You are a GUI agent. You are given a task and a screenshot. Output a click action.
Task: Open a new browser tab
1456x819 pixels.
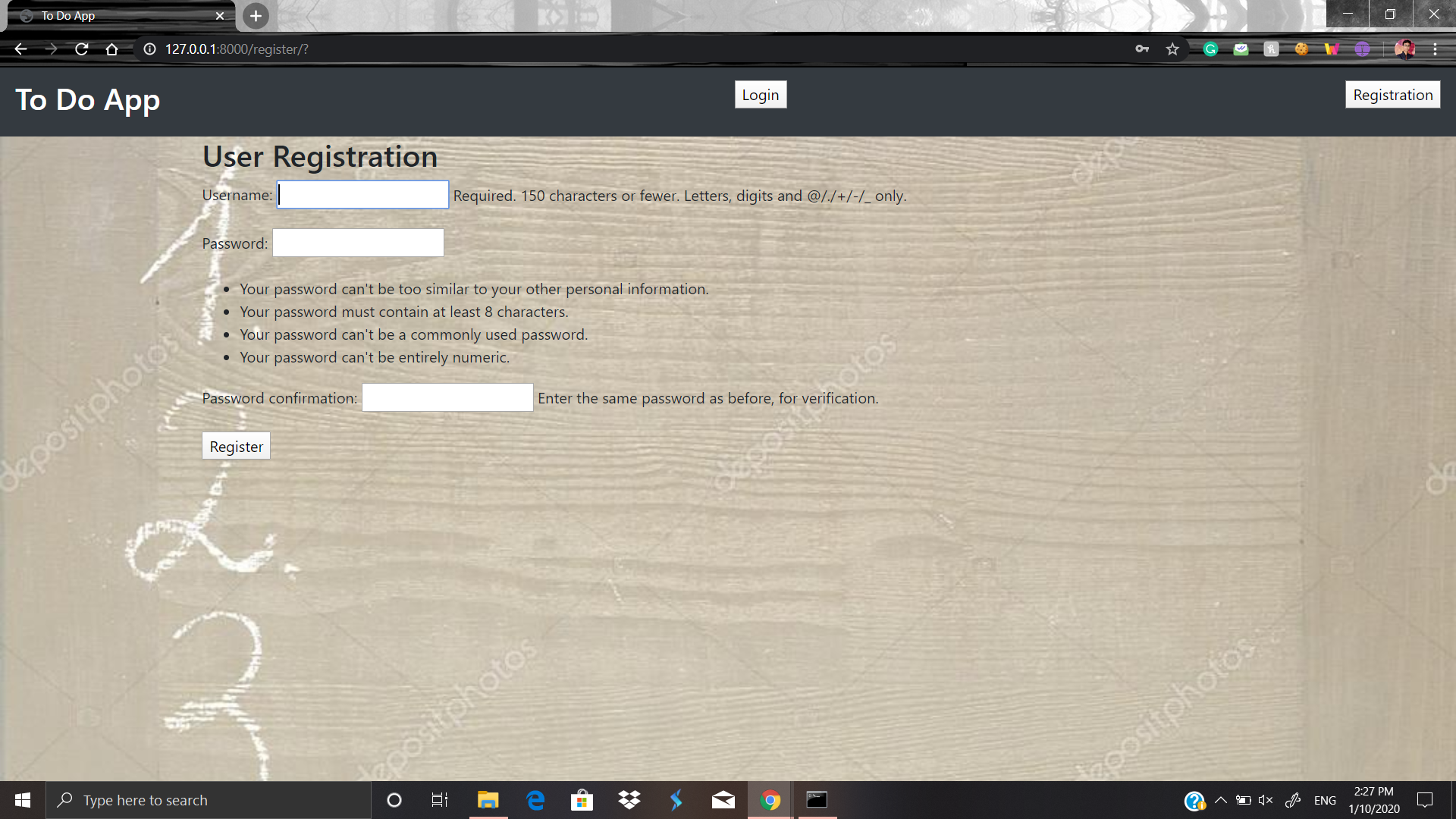coord(256,16)
